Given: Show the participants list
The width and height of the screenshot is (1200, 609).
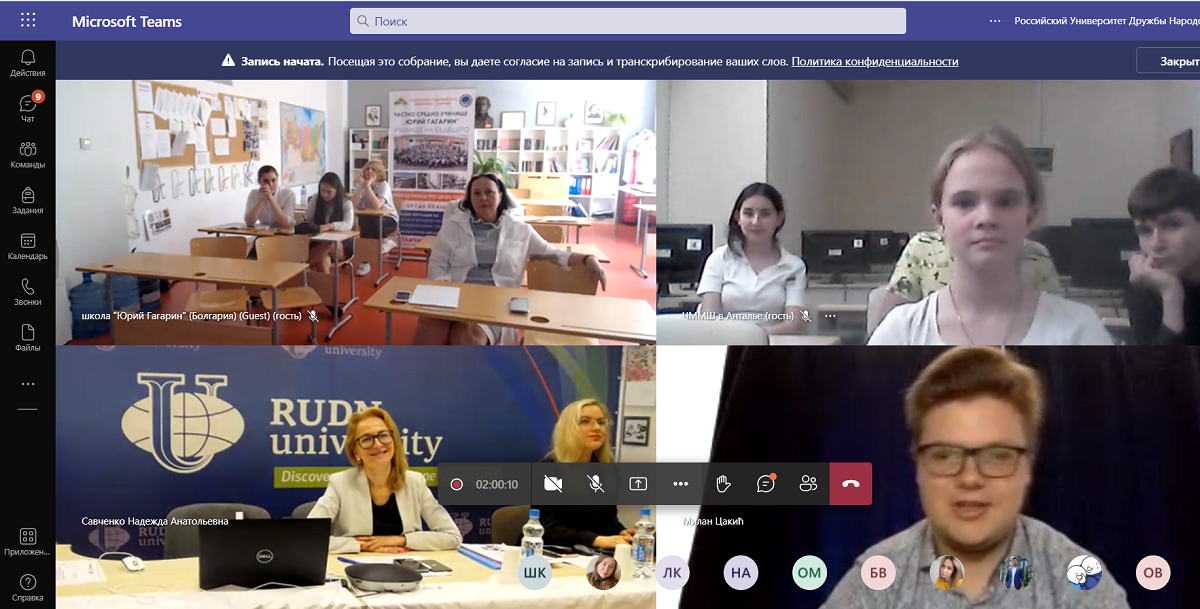Looking at the screenshot, I should (808, 484).
